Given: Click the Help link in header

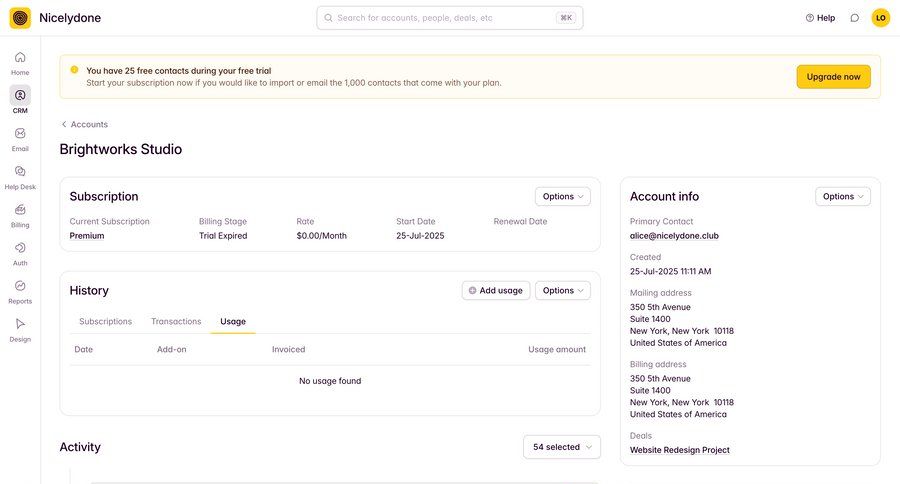Looking at the screenshot, I should pyautogui.click(x=820, y=18).
